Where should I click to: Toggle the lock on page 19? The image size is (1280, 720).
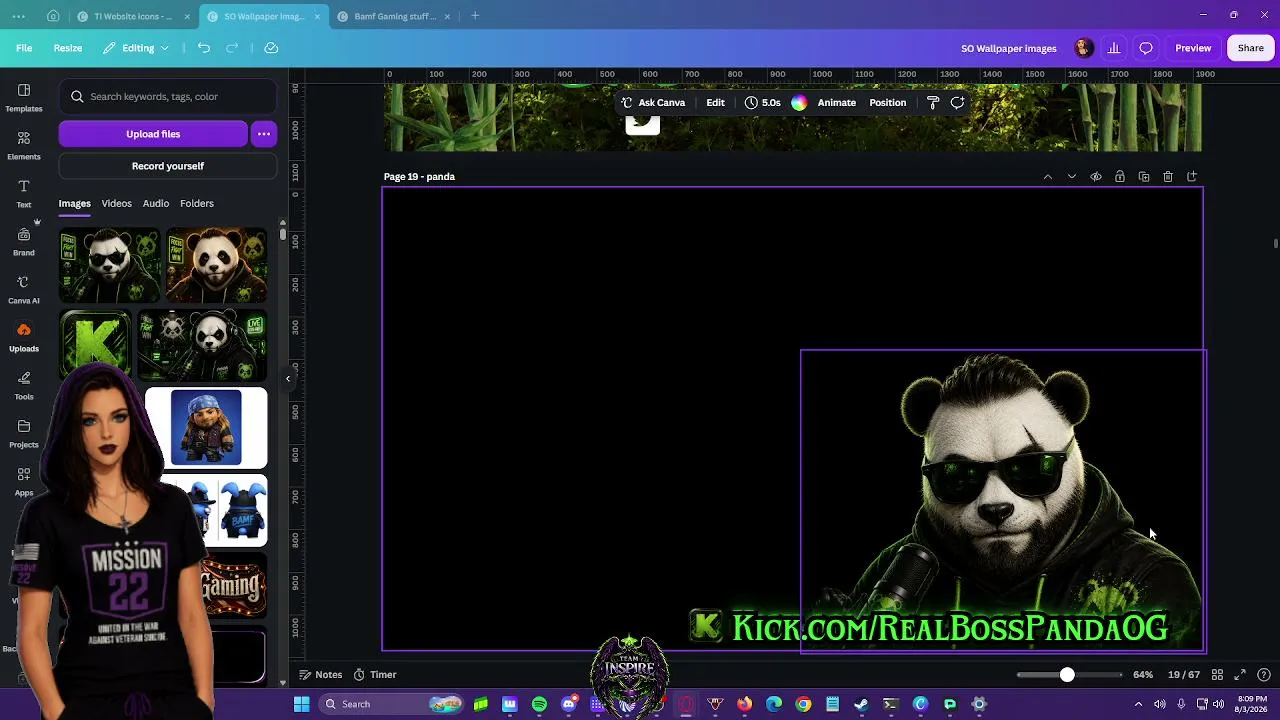coord(1120,177)
